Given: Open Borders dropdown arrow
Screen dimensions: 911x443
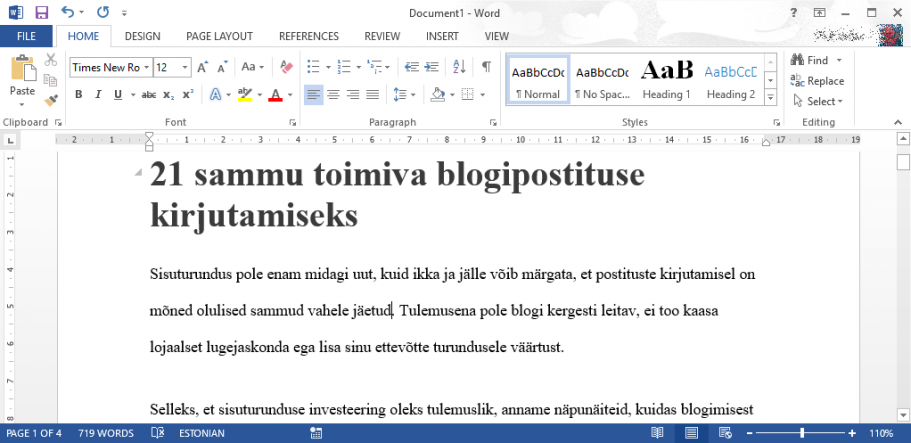Looking at the screenshot, I should coord(482,95).
